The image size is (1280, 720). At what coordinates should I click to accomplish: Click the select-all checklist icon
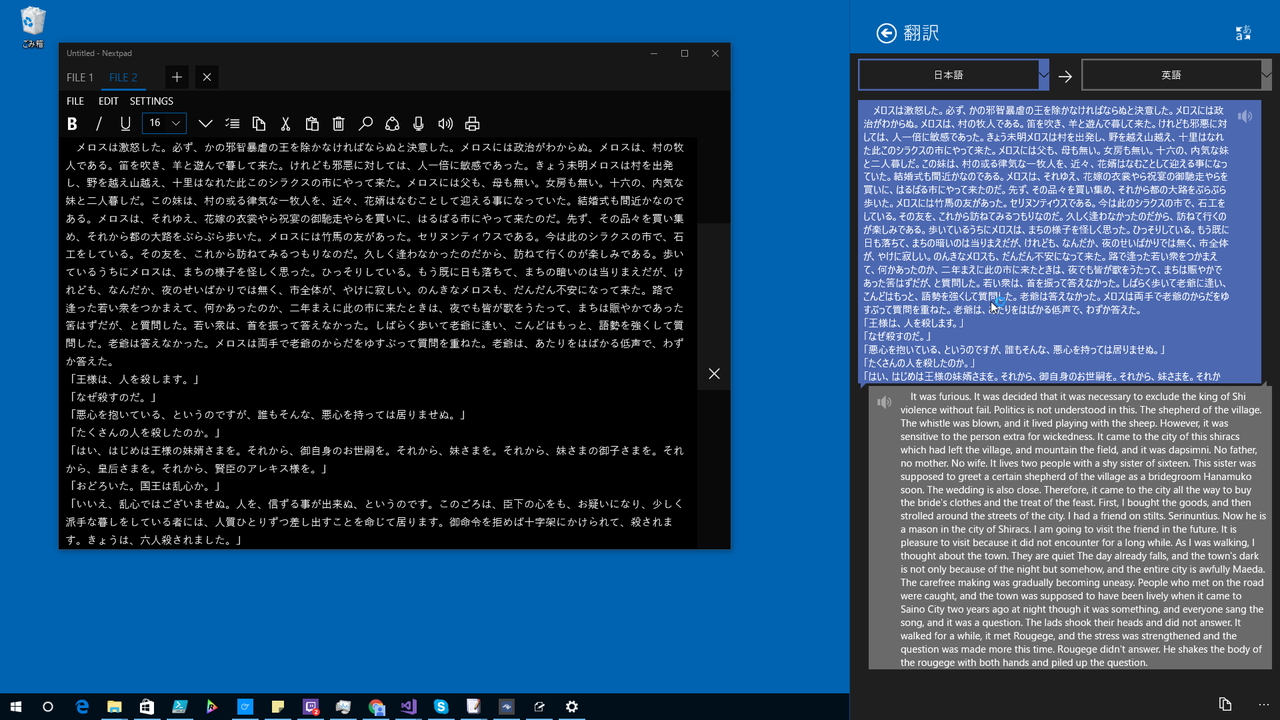point(232,124)
